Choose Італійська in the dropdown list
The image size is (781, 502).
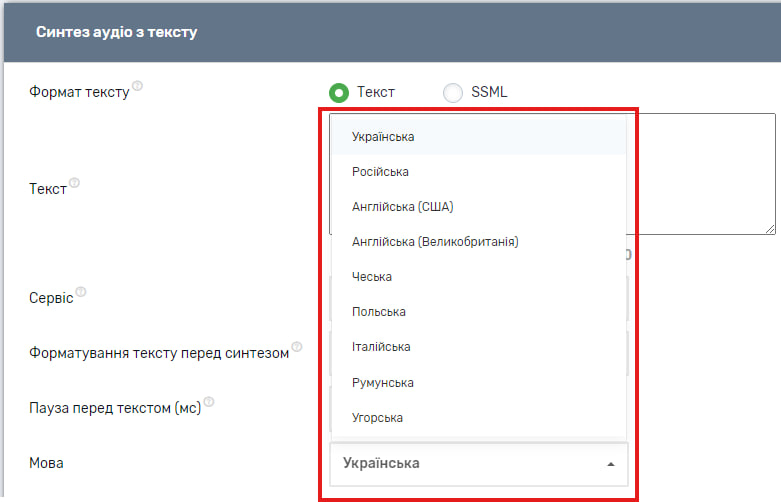(381, 347)
